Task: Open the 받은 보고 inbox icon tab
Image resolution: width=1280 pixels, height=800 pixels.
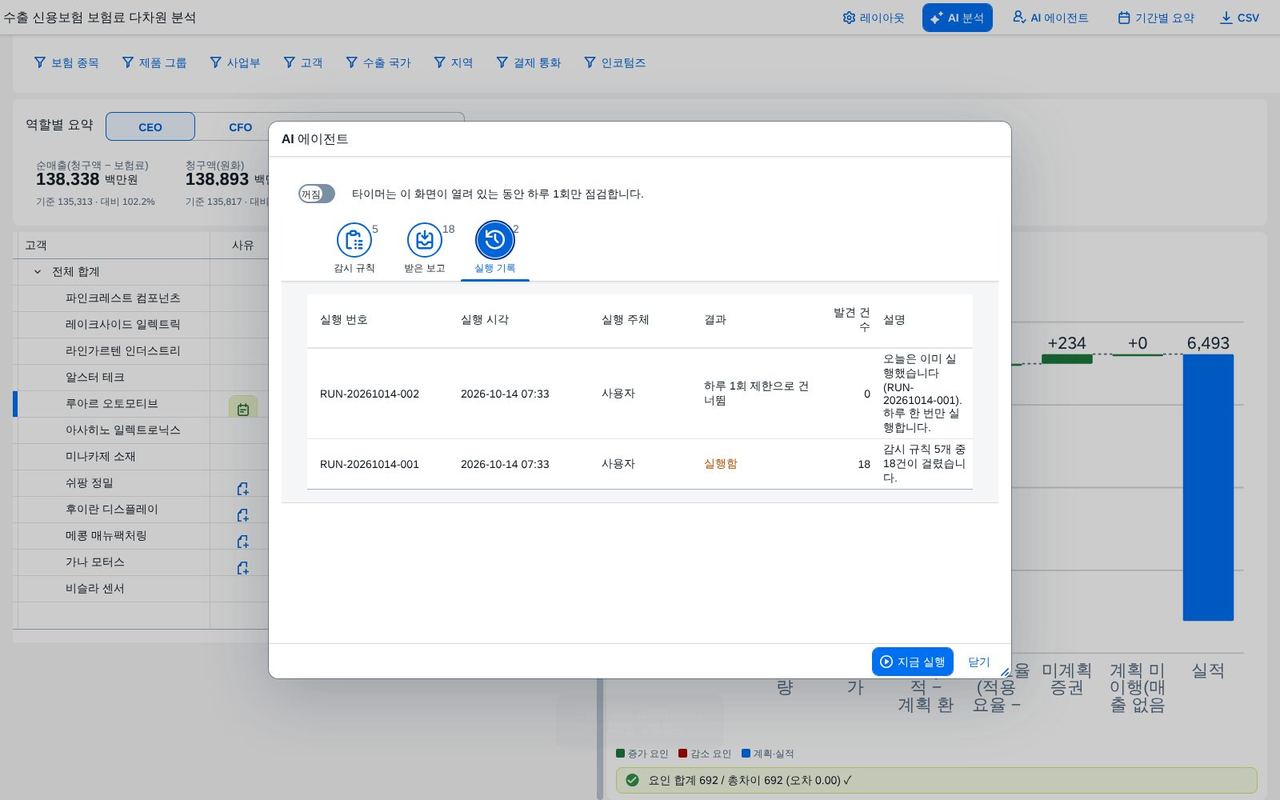Action: click(x=424, y=248)
